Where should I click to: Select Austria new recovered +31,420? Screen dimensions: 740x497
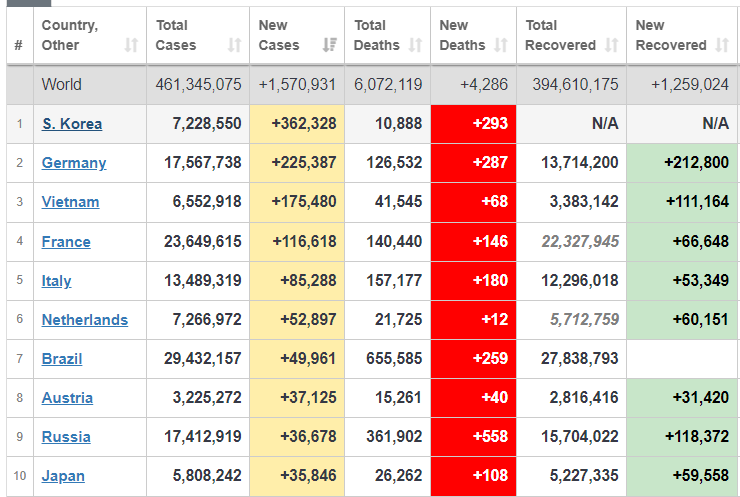[x=701, y=398]
